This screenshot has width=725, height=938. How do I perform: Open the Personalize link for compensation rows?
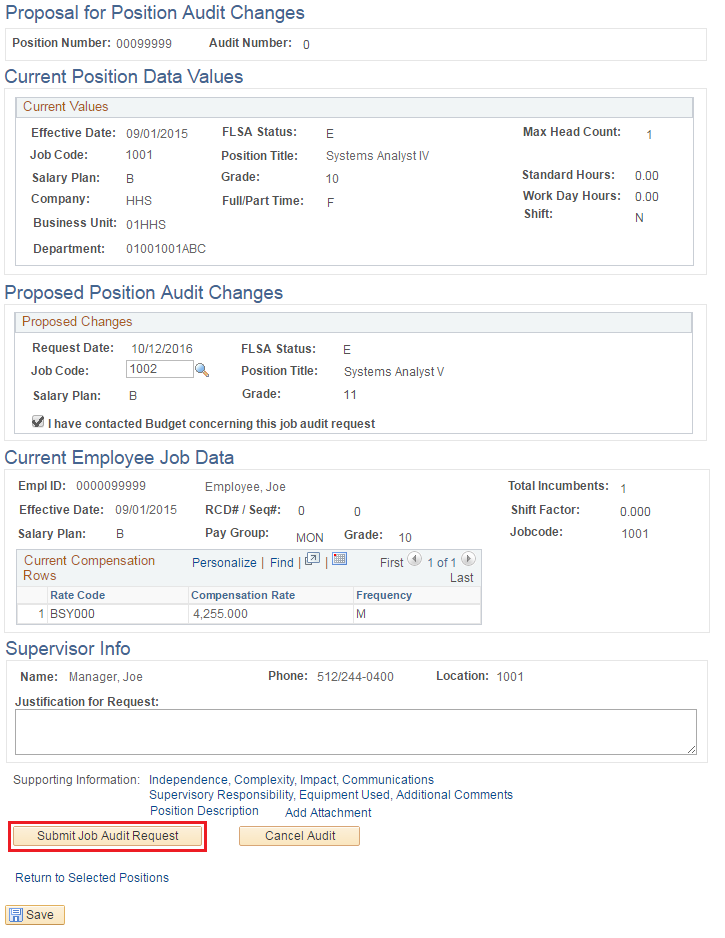[224, 563]
